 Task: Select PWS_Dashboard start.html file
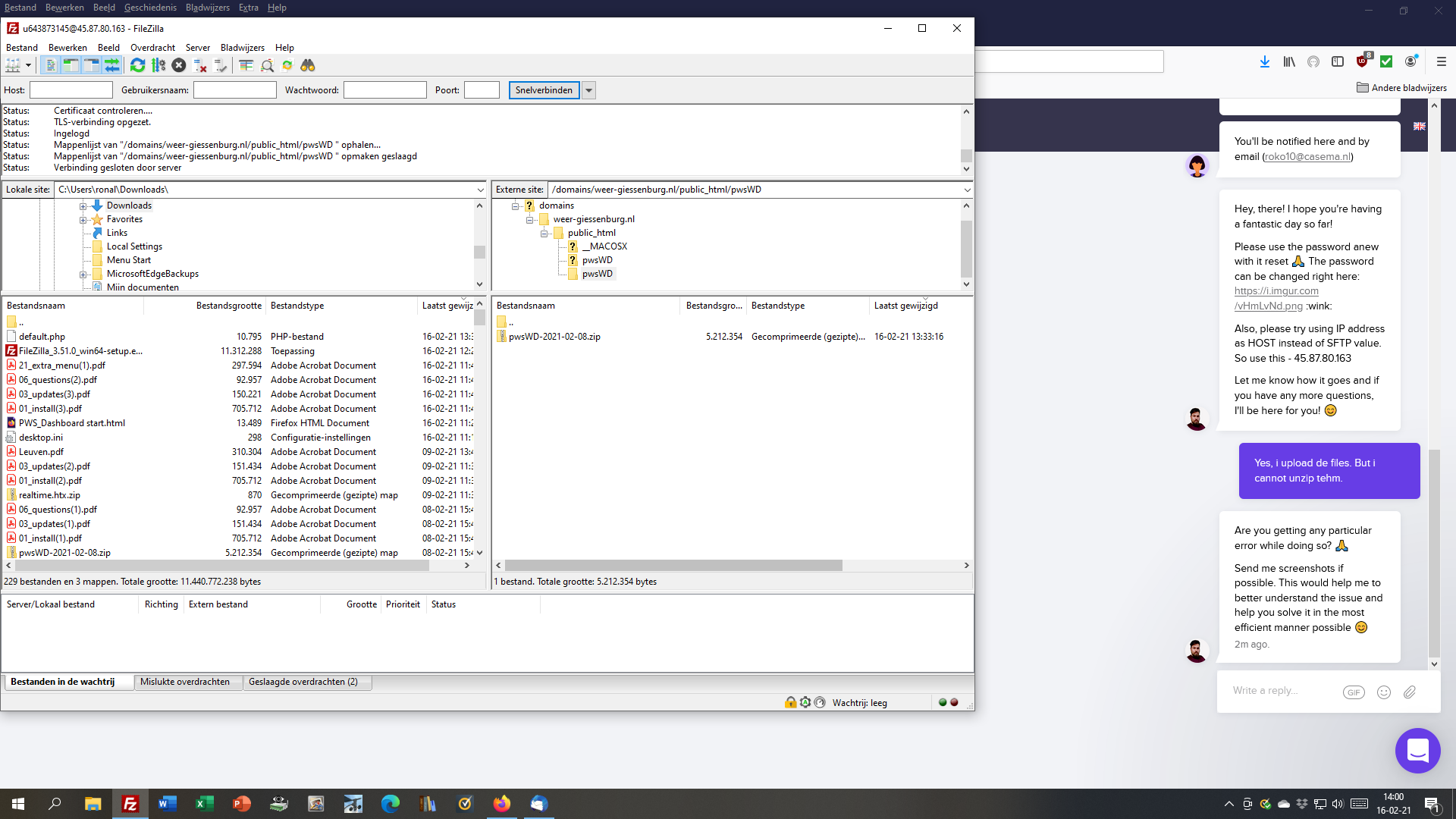[72, 423]
